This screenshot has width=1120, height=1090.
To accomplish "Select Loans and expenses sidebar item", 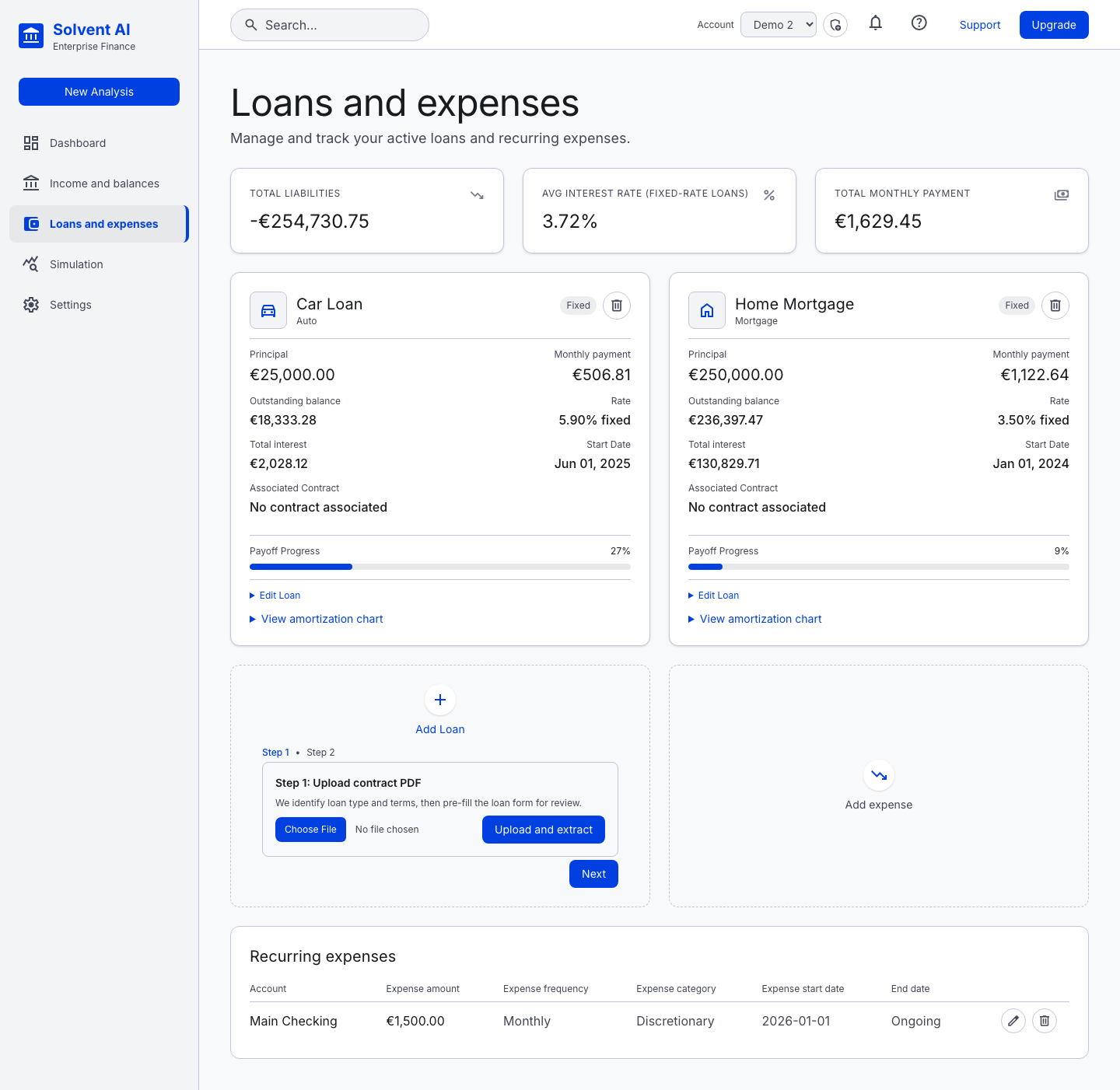I will pos(99,224).
